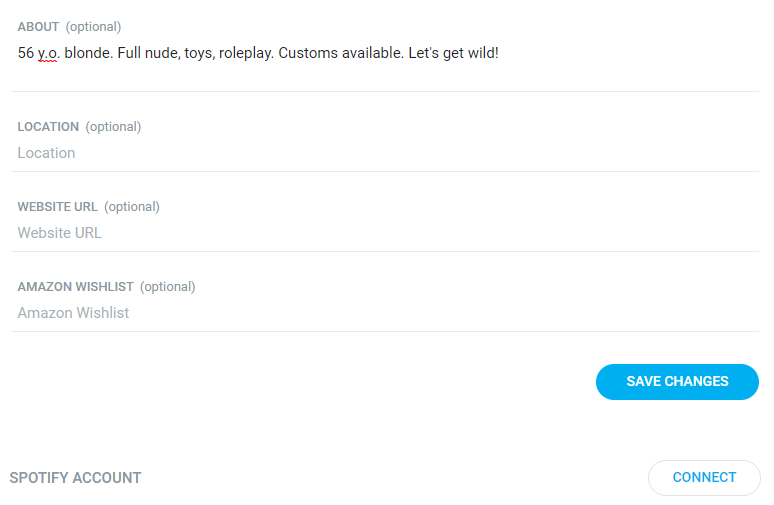Viewport: 774px width, 505px height.
Task: Click '(optional)' beside Website URL label
Action: 132,207
